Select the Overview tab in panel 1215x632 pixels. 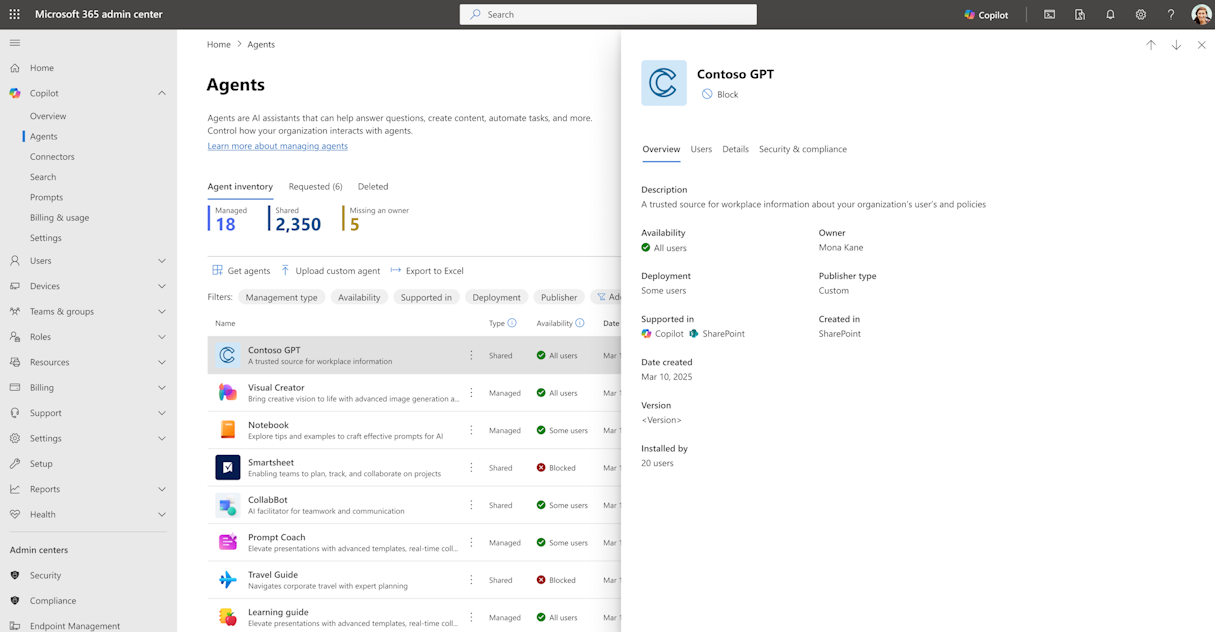pyautogui.click(x=661, y=149)
